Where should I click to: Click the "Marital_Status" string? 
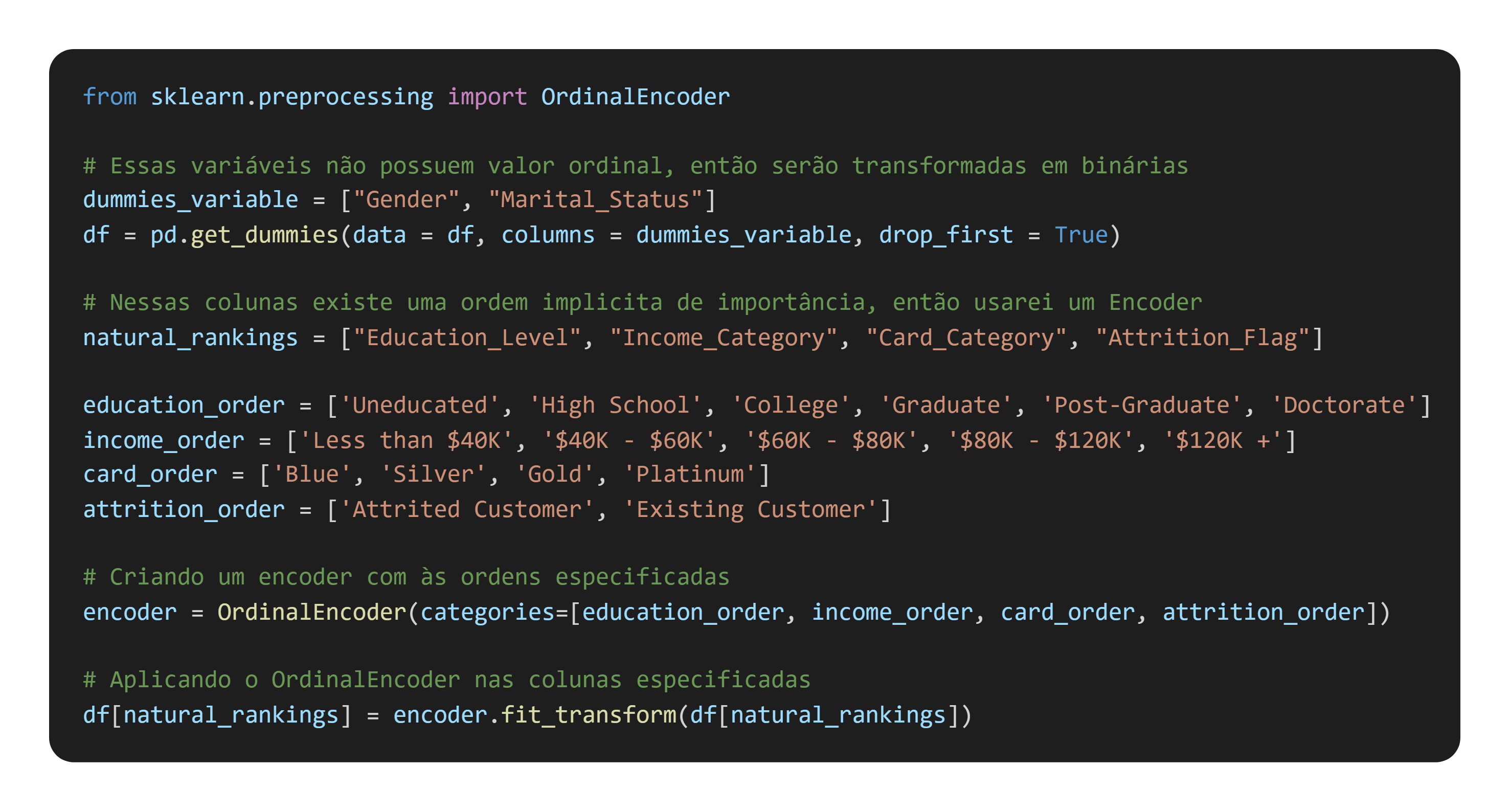click(595, 200)
